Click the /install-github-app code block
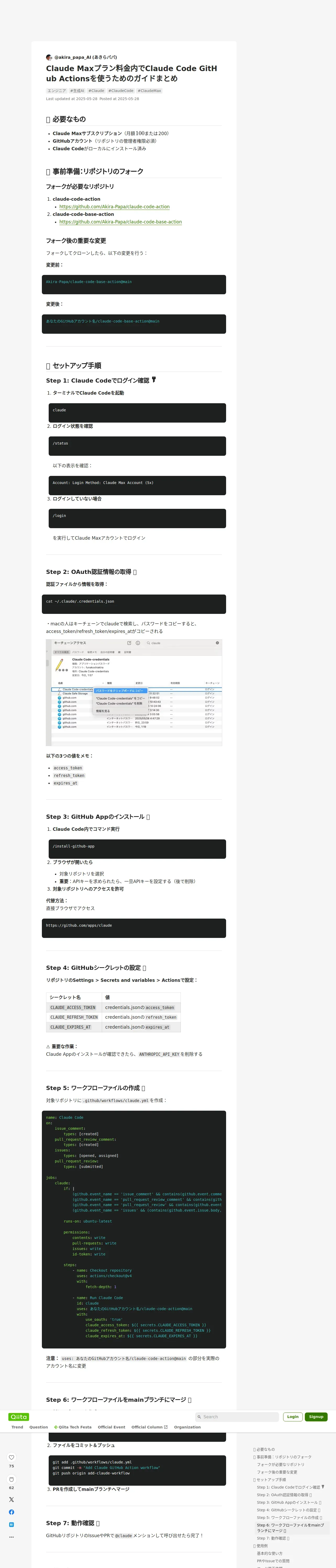The width and height of the screenshot is (336, 1568). 137,849
